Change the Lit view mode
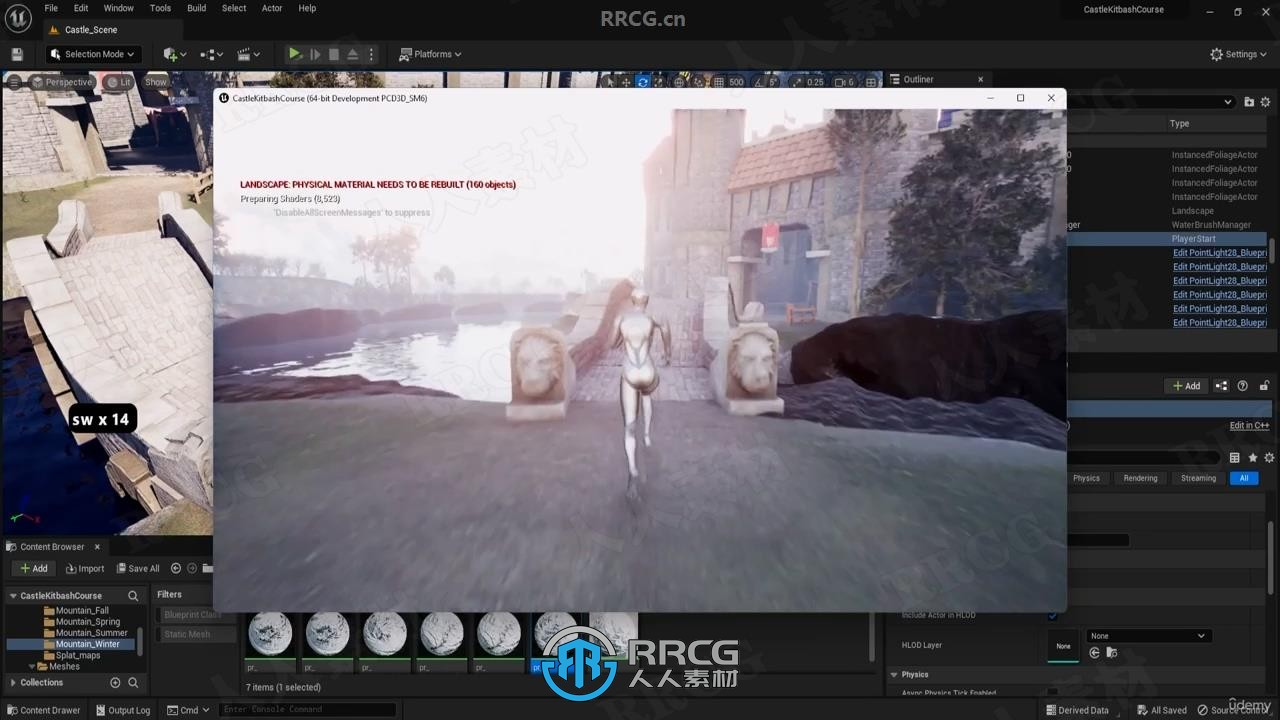This screenshot has height=720, width=1280. [119, 82]
